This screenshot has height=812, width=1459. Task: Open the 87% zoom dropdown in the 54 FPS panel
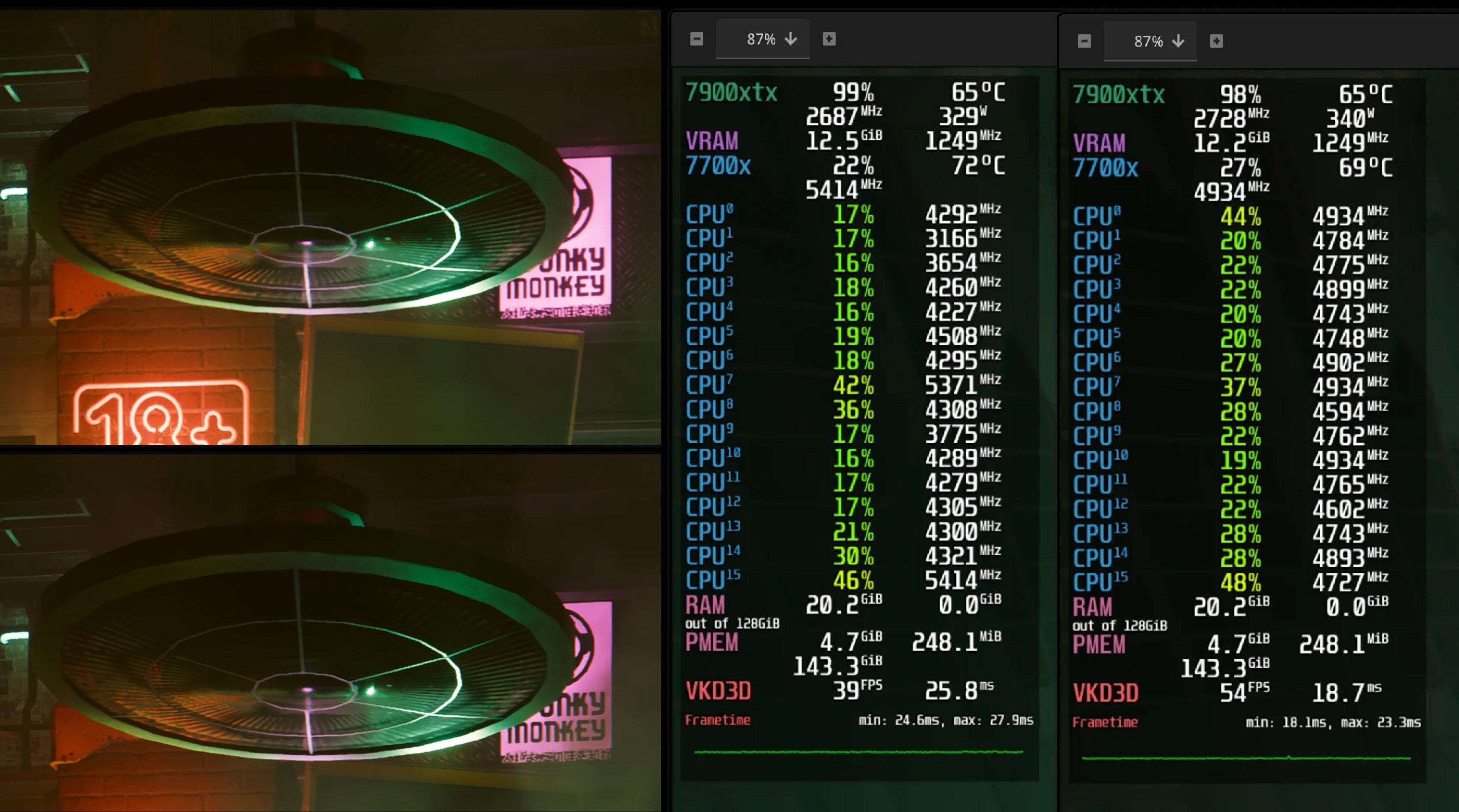pos(1151,41)
